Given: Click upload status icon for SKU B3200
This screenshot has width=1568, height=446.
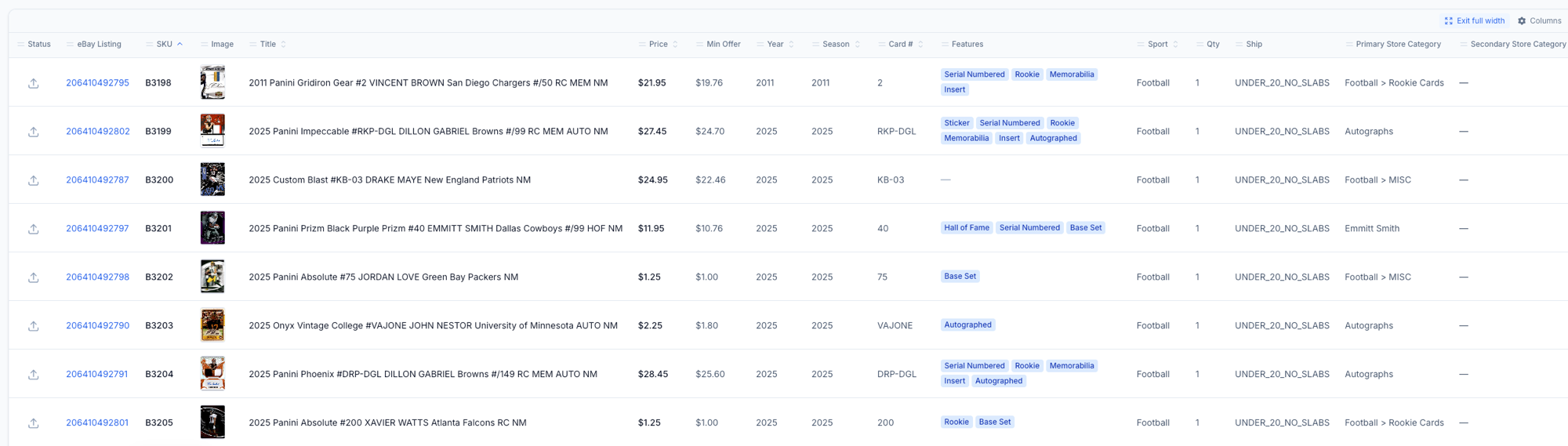Looking at the screenshot, I should [34, 180].
